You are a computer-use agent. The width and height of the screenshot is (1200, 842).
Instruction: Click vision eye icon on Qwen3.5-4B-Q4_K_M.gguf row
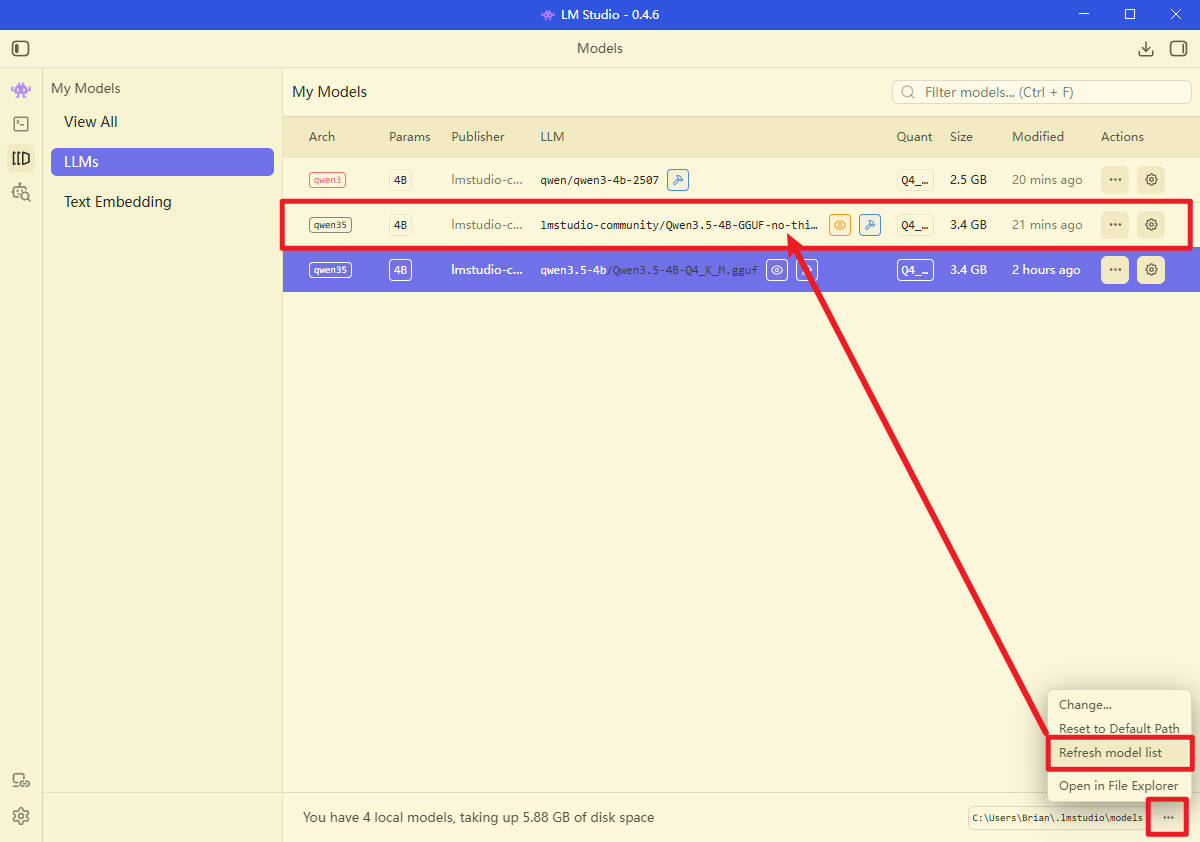(777, 270)
